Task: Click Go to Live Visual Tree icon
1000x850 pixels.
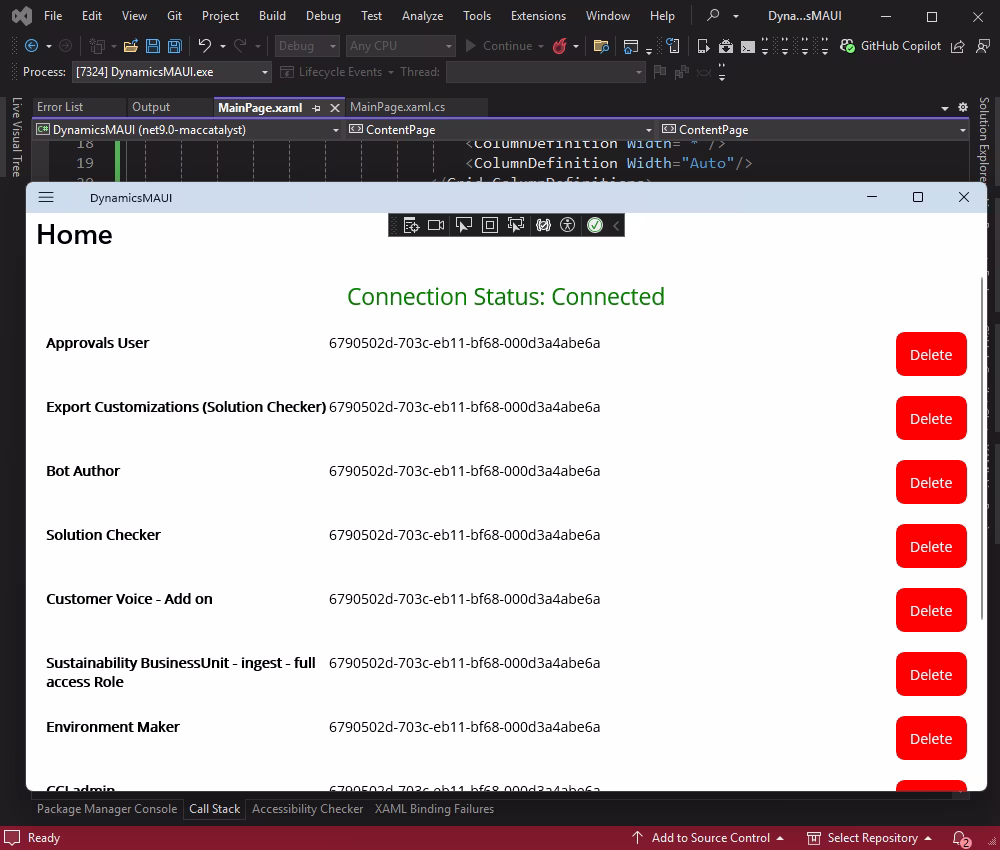Action: (x=411, y=225)
